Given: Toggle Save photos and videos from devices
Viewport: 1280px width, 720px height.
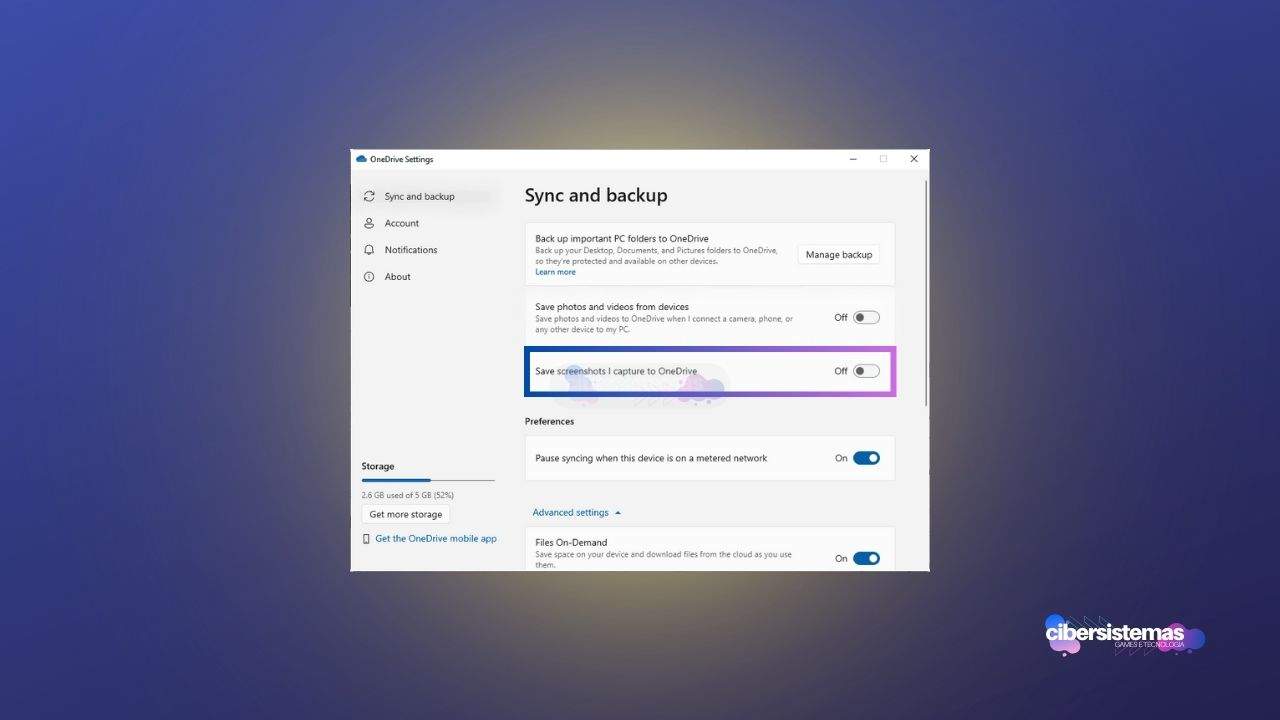Looking at the screenshot, I should click(866, 318).
